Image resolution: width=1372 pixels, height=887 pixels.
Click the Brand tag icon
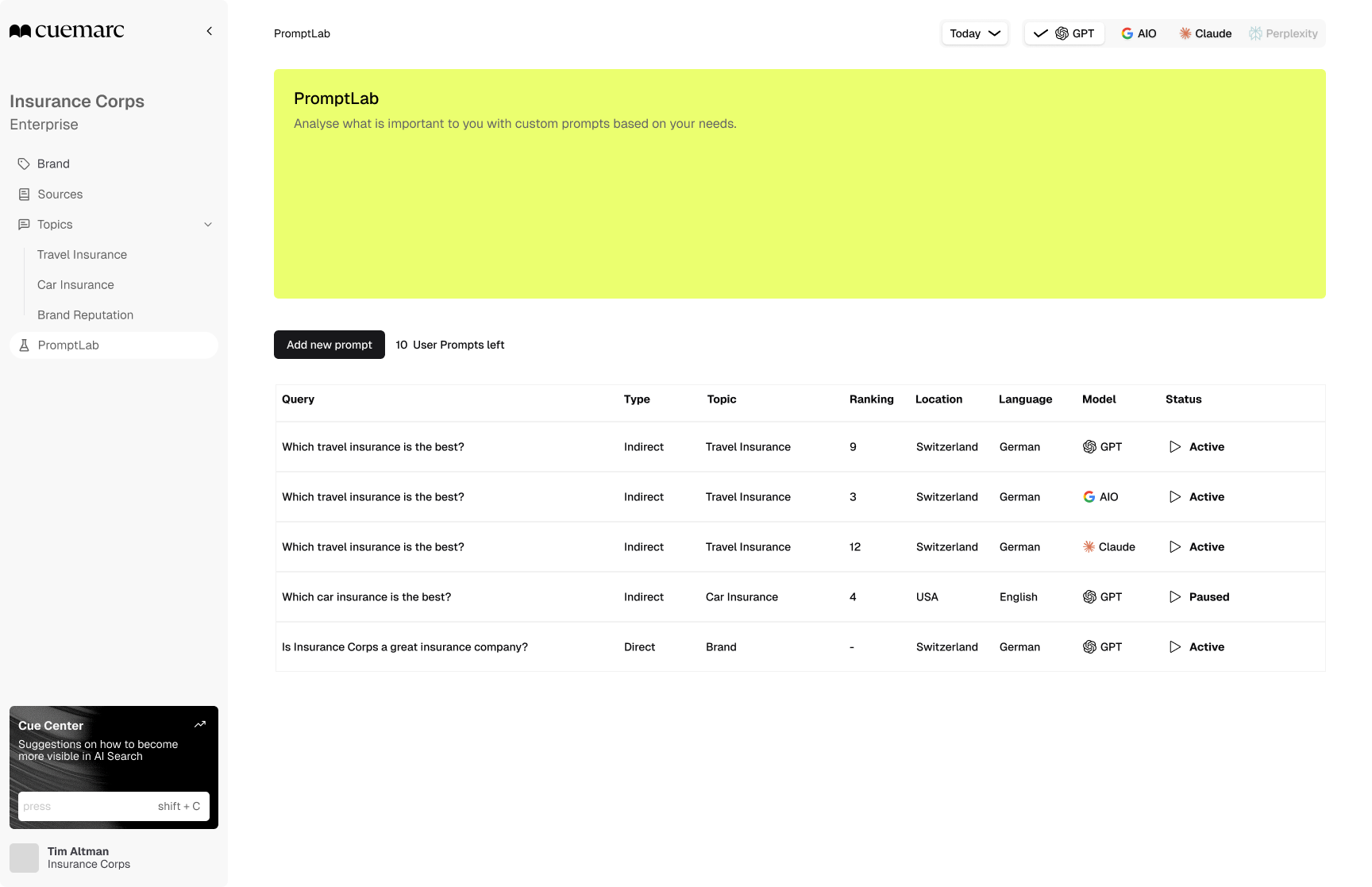(24, 164)
